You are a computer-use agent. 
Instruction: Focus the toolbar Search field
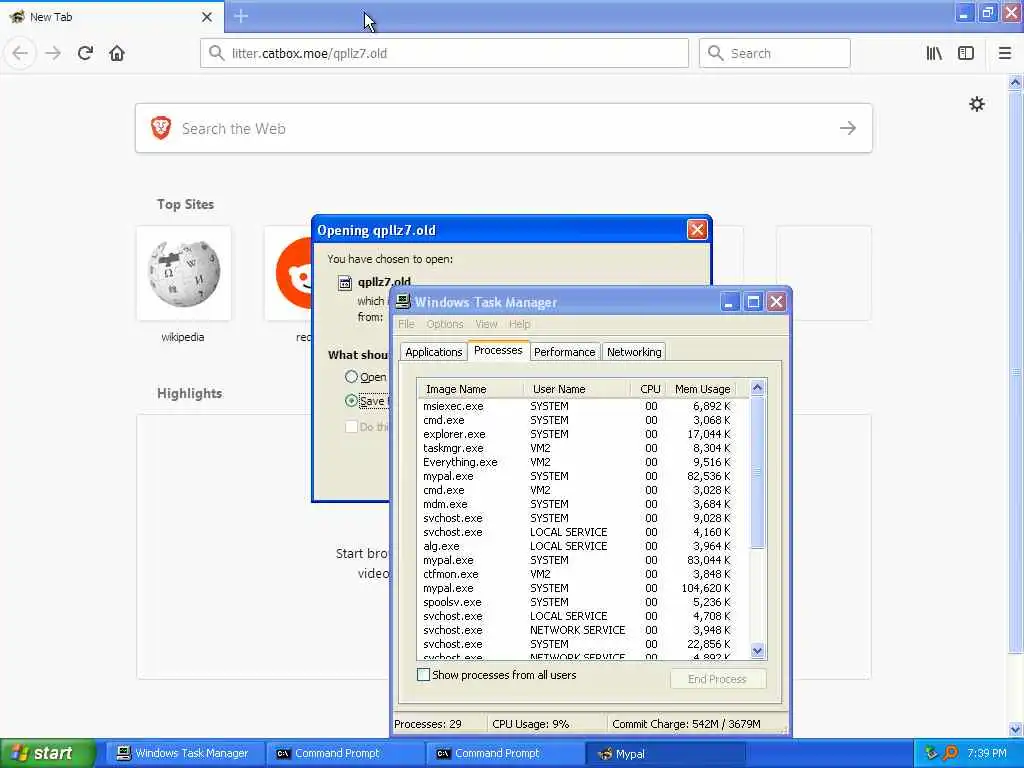coord(775,53)
